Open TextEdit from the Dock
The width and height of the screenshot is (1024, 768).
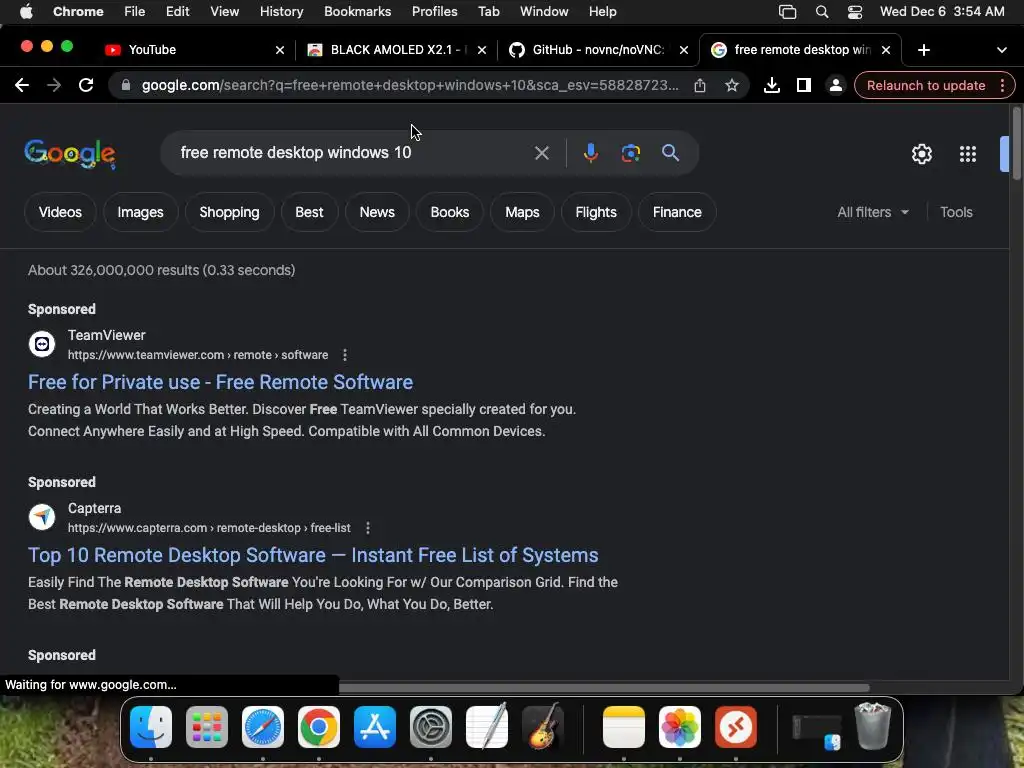click(x=487, y=727)
